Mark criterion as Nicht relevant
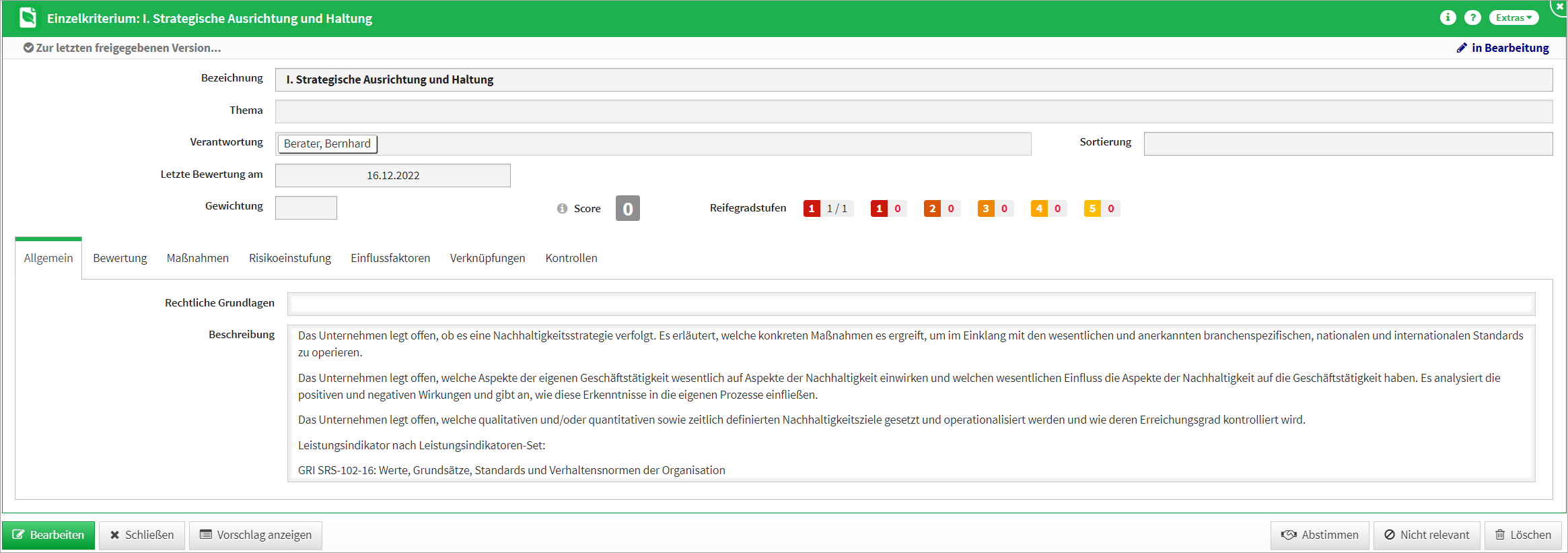The image size is (1568, 553). (1426, 535)
